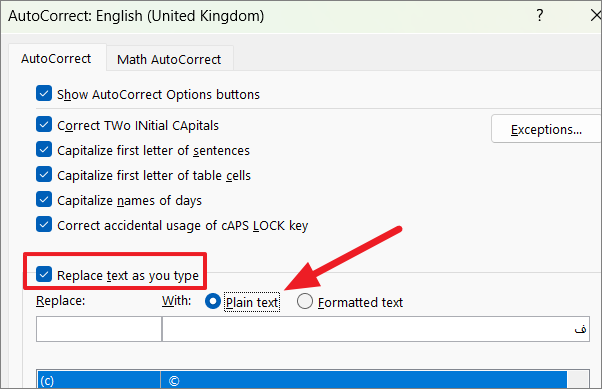This screenshot has height=389, width=602.
Task: Select the (c) entry in replacement list
Action: (x=99, y=380)
